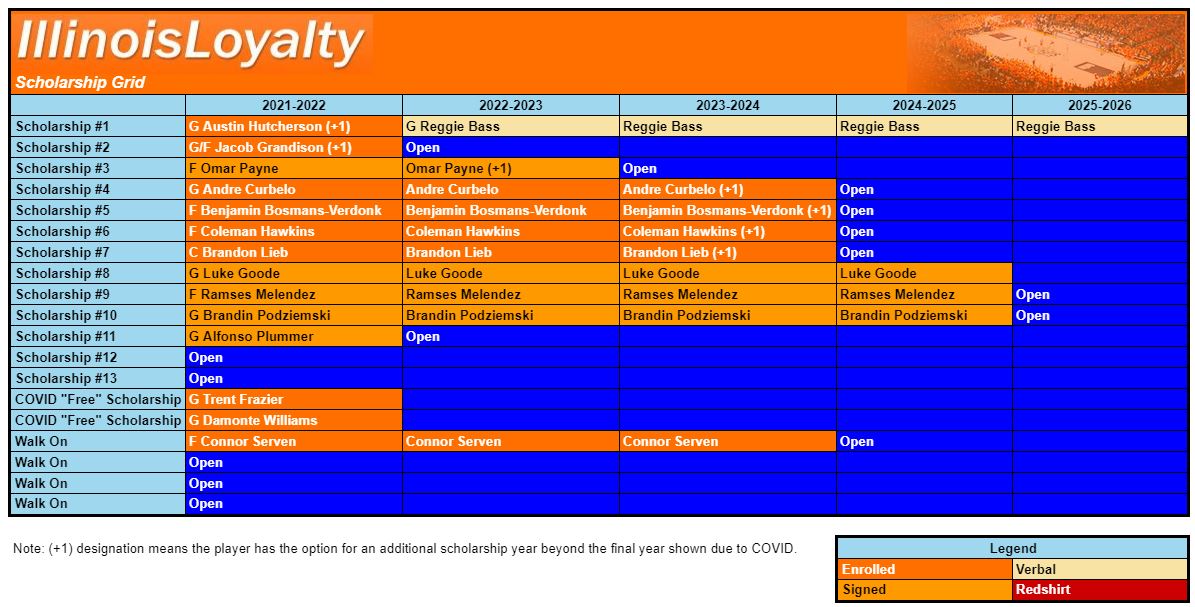Click Open cell in Scholarship #2 row
The image size is (1195, 607).
511,147
